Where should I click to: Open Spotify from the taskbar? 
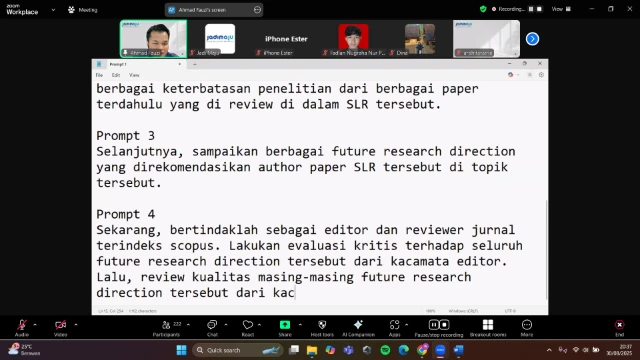click(385, 350)
